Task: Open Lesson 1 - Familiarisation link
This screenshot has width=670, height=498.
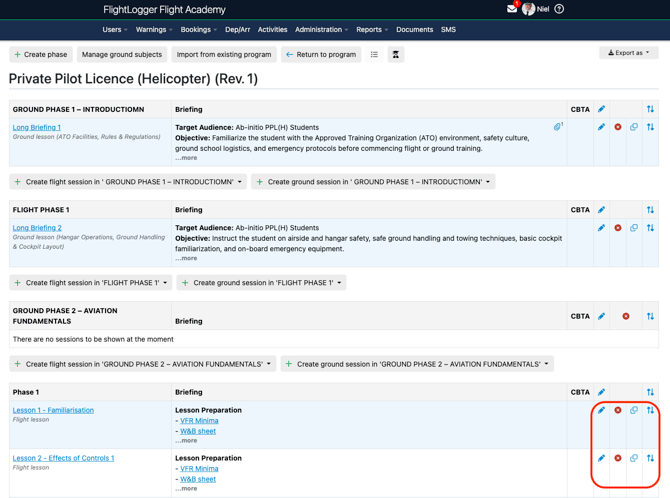Action: pos(53,410)
